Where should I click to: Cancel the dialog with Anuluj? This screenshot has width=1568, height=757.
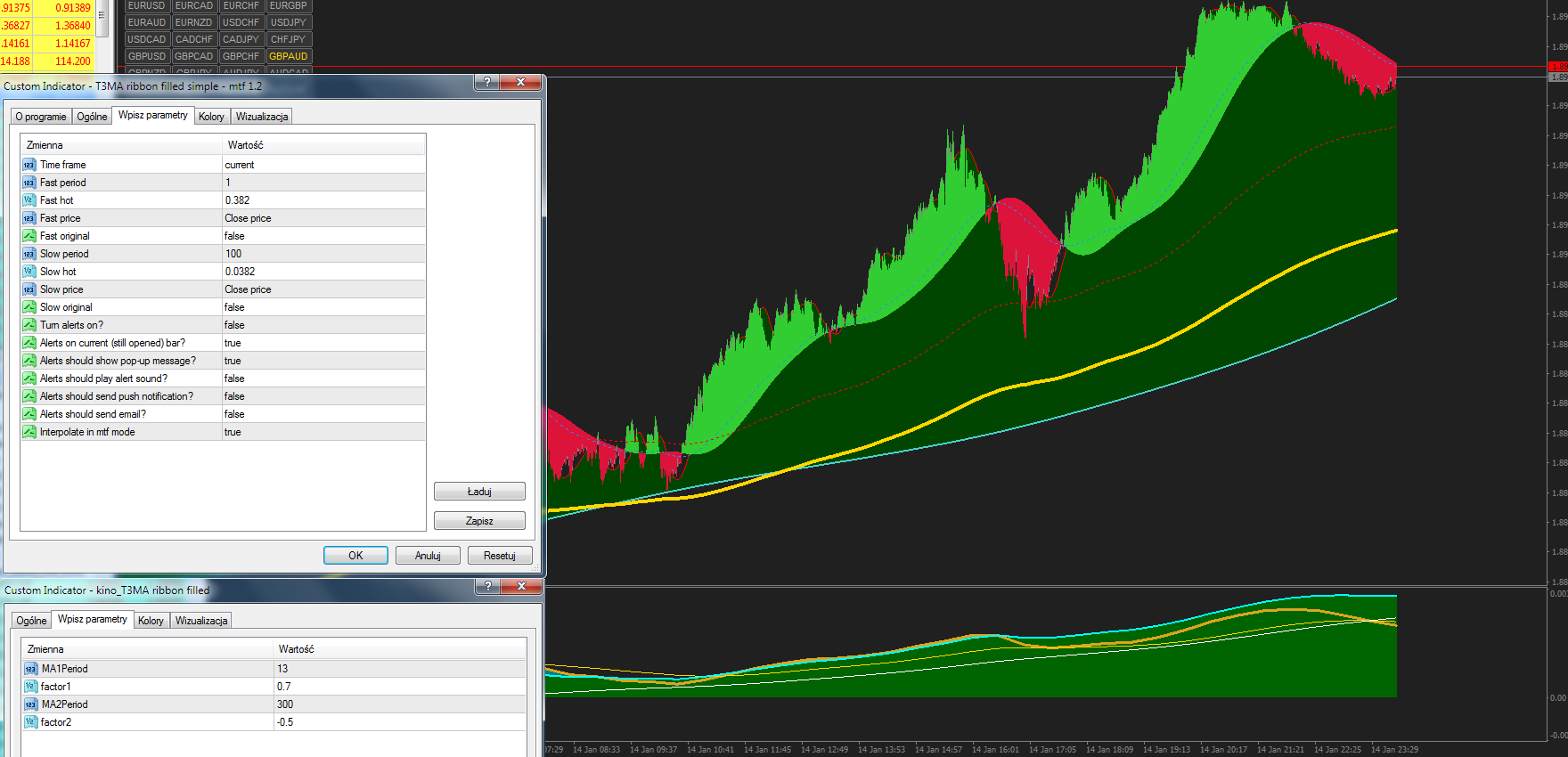[x=428, y=556]
